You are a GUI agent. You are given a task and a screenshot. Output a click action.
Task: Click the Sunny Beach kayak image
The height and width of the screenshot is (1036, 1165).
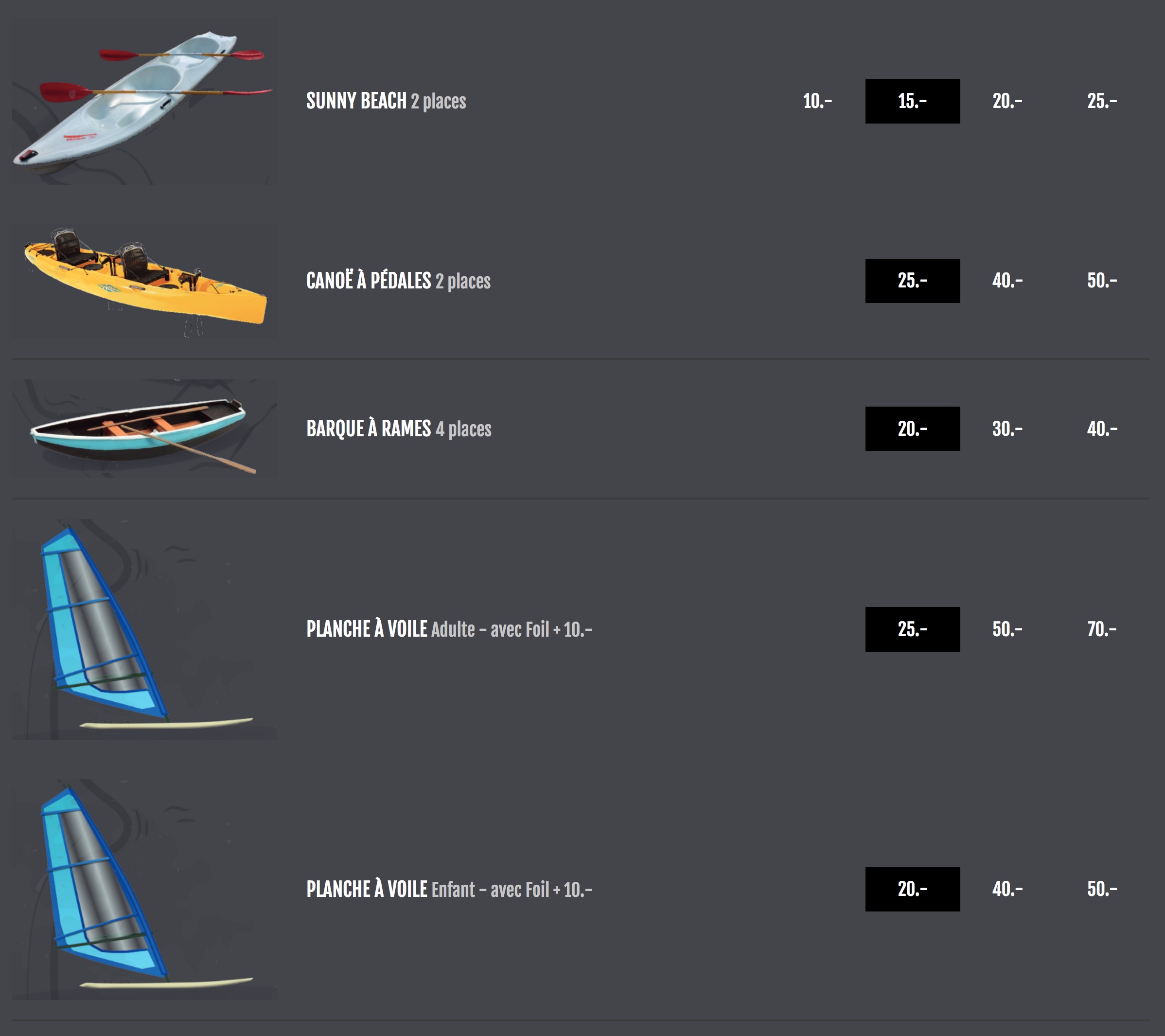pos(144,102)
